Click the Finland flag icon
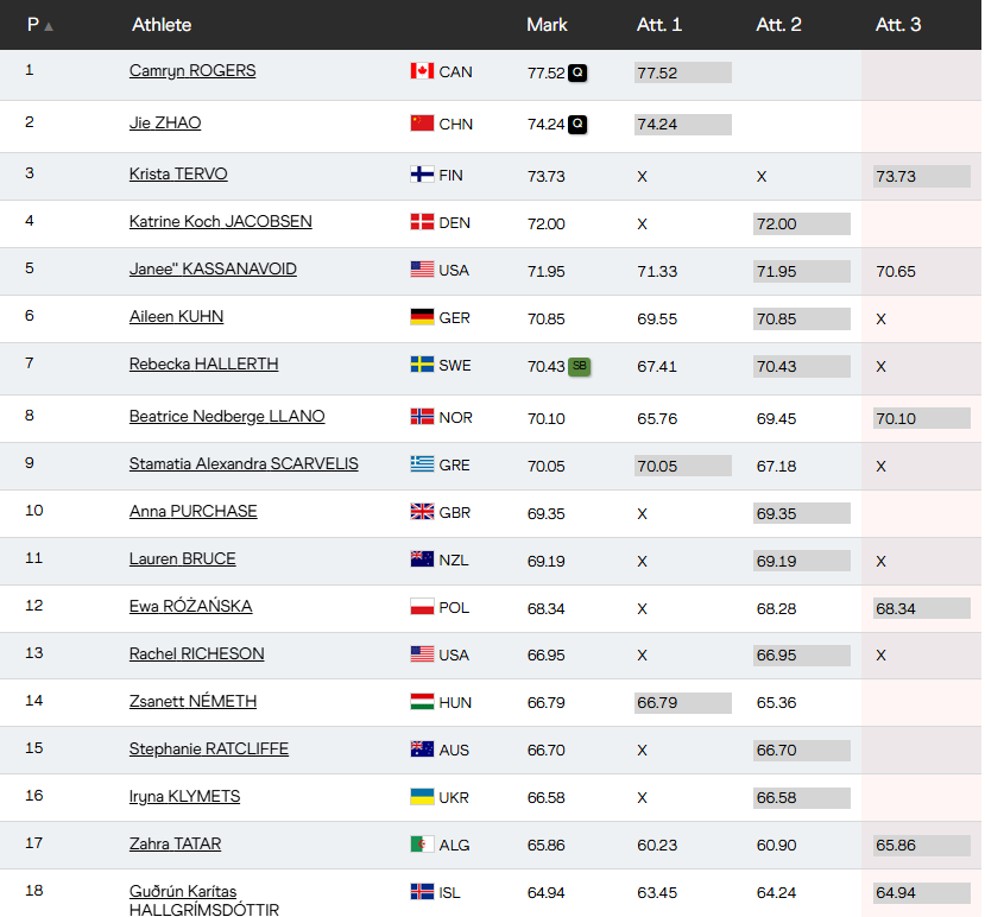Viewport: 985px width, 917px height. [421, 174]
